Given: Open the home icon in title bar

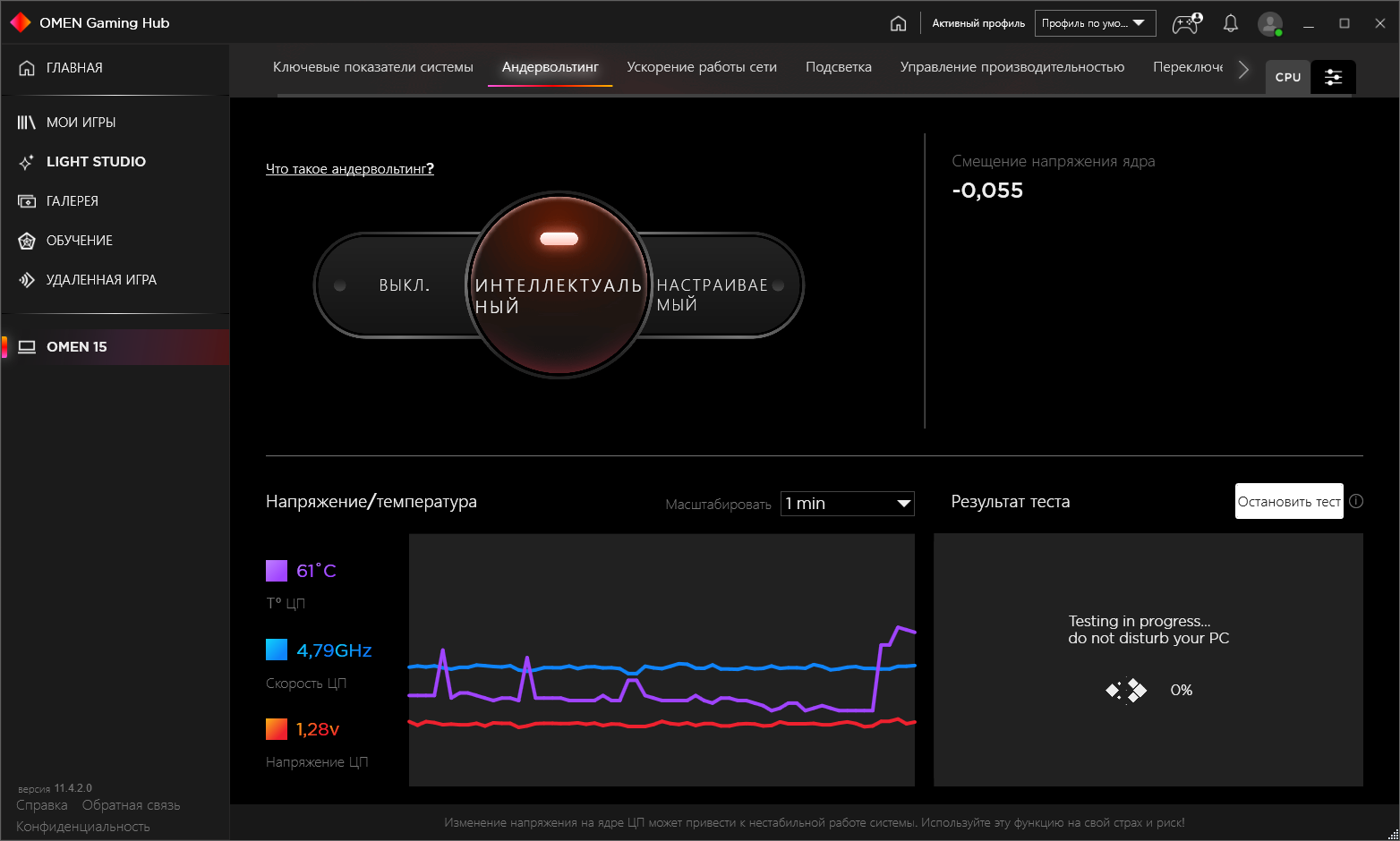Looking at the screenshot, I should tap(898, 23).
